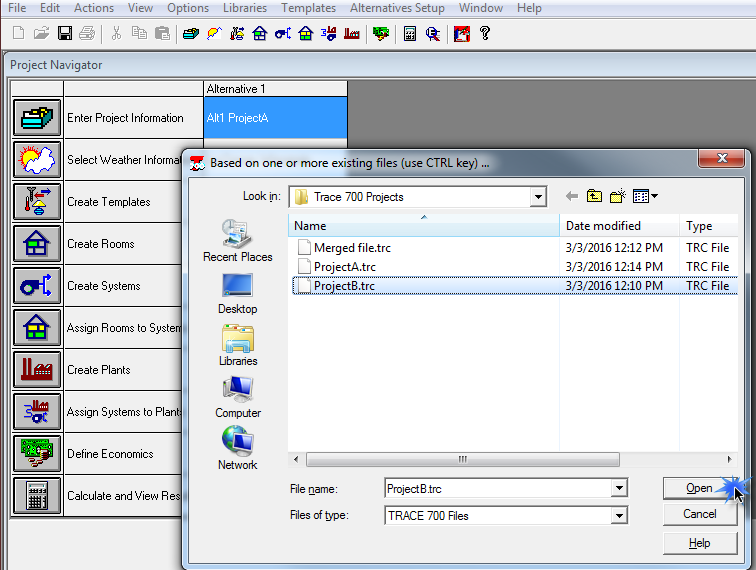Click Define Economics navigator button
The image size is (756, 570).
pyautogui.click(x=37, y=453)
